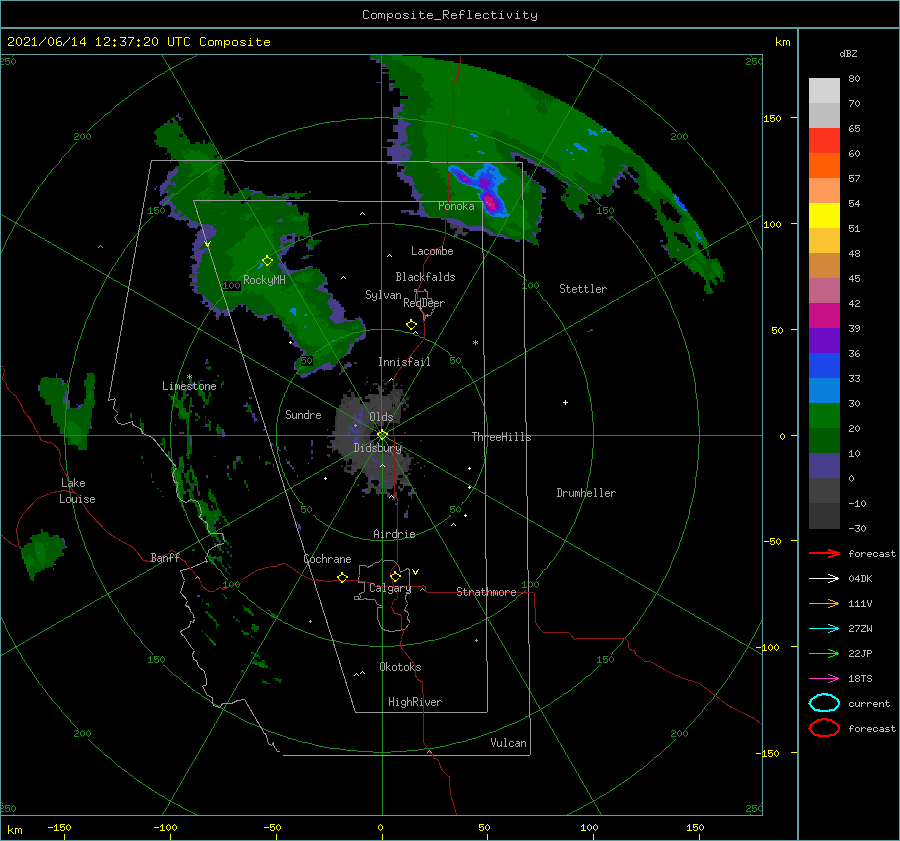This screenshot has width=900, height=841.
Task: Click the Blackfalds label
Action: click(425, 277)
